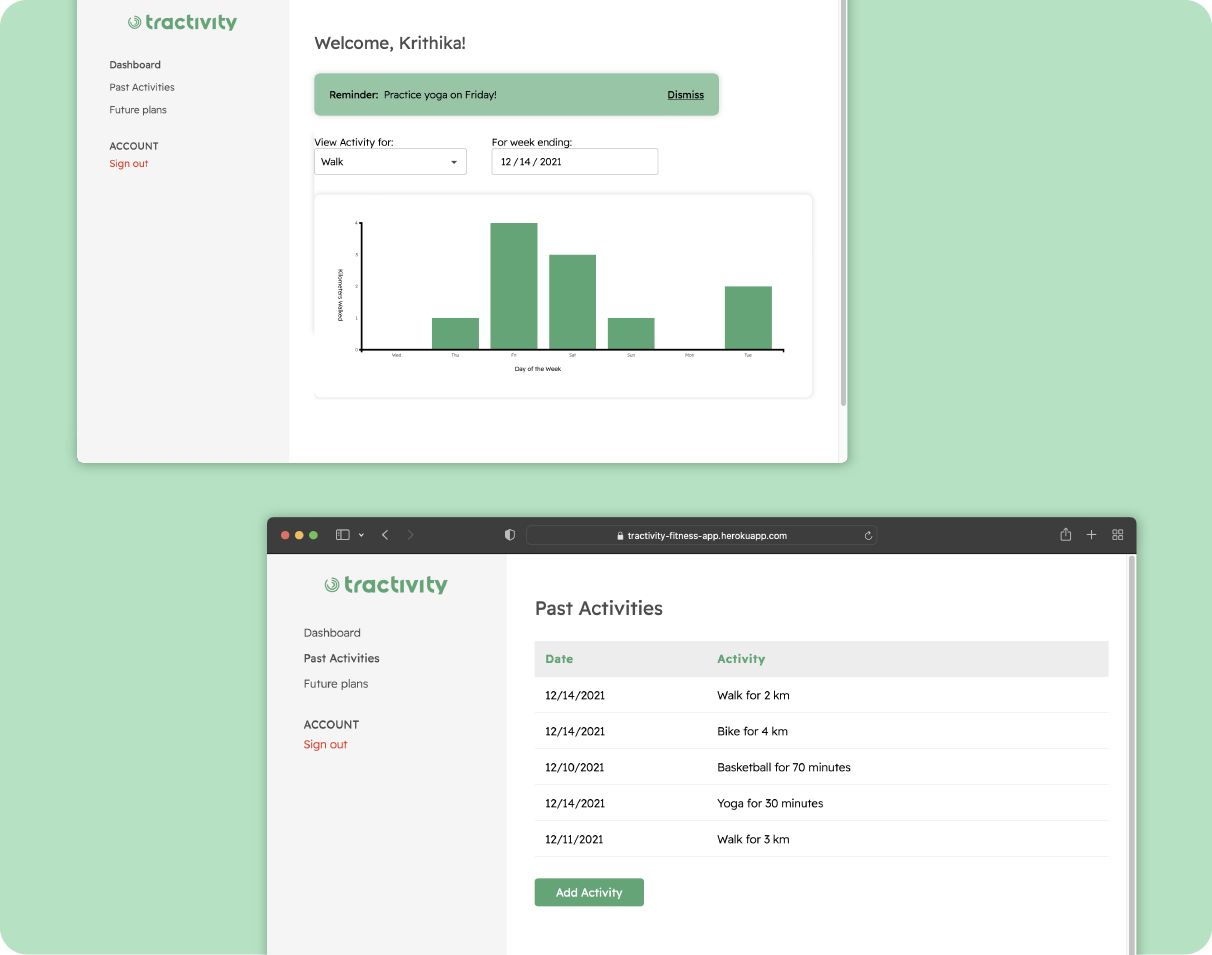Select Dashboard in the sidebar
Screen dimensions: 1212x955
click(x=332, y=632)
